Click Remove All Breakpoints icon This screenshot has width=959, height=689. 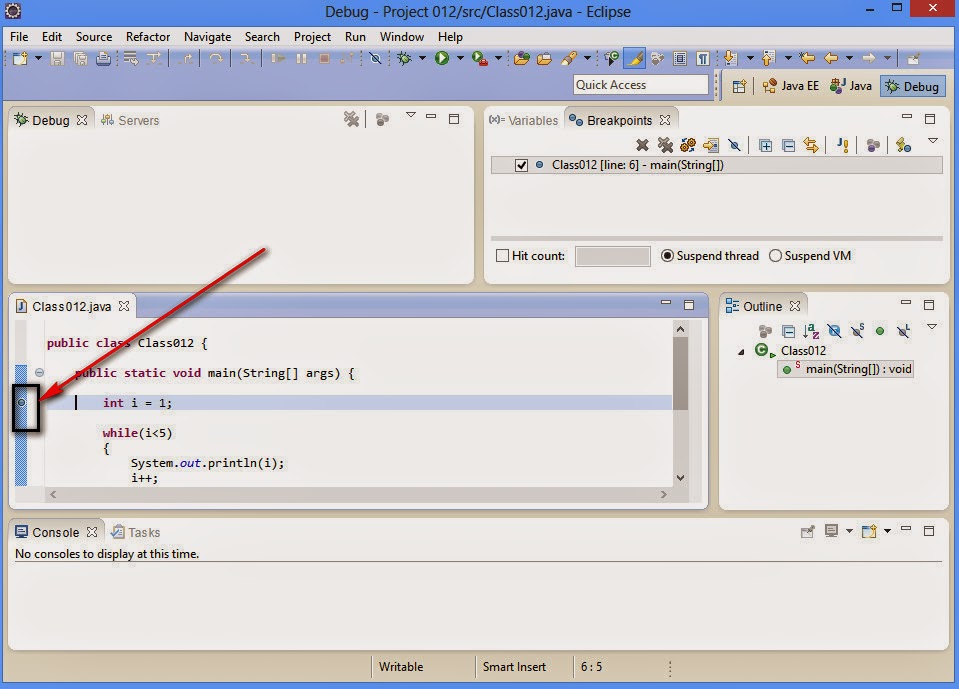point(665,144)
